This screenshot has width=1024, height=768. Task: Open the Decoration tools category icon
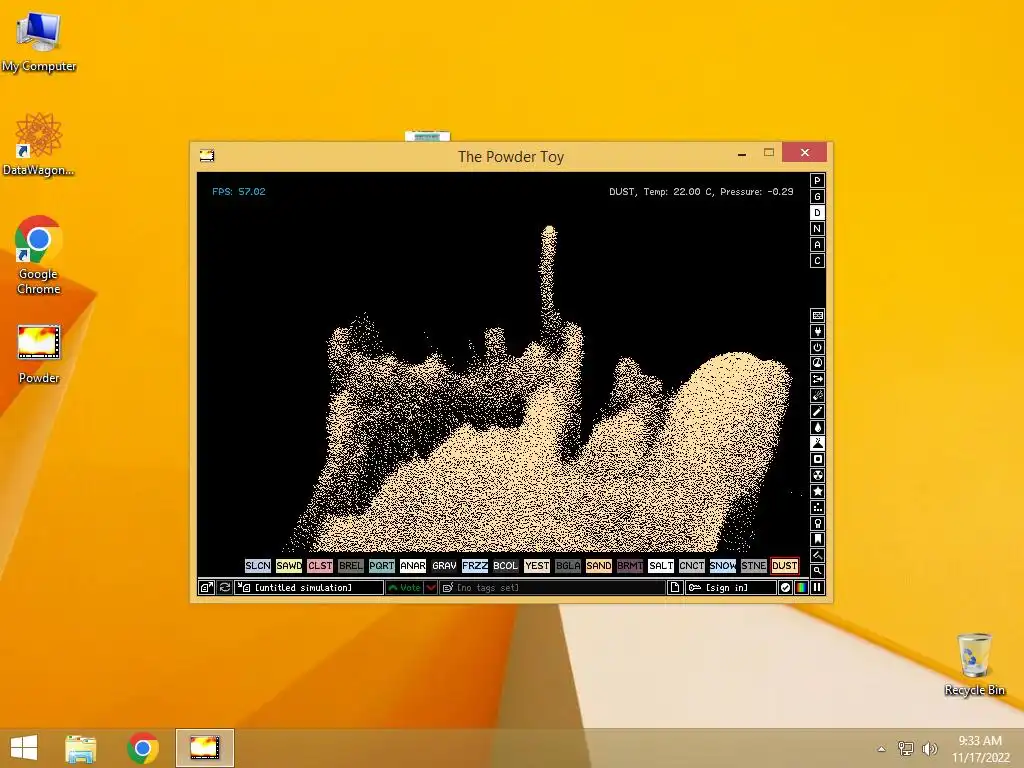(817, 555)
